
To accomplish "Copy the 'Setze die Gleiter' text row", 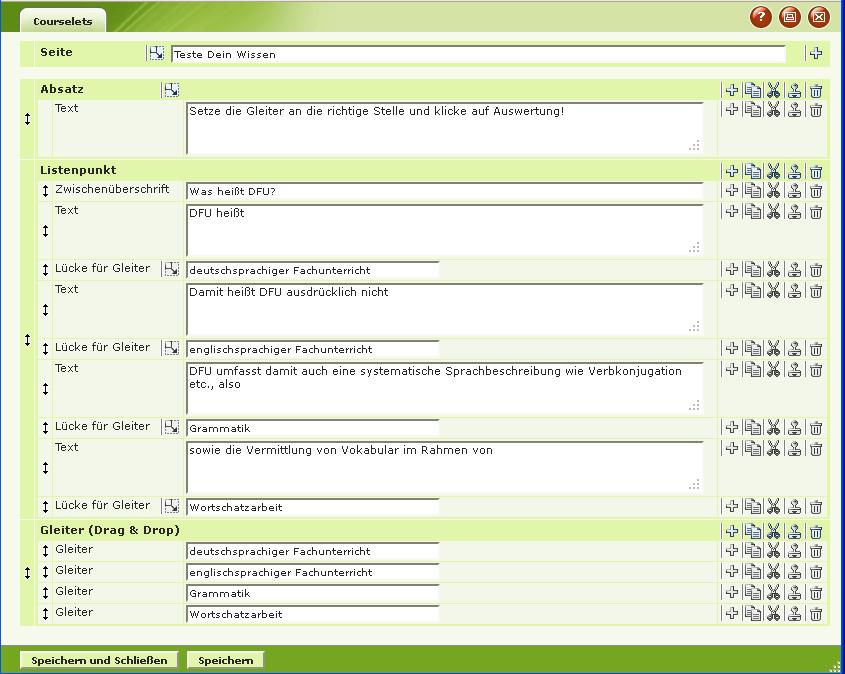I will pos(753,110).
